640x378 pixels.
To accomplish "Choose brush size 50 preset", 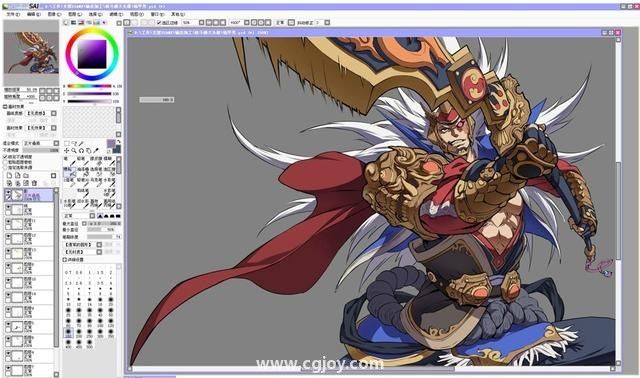I will (x=111, y=312).
